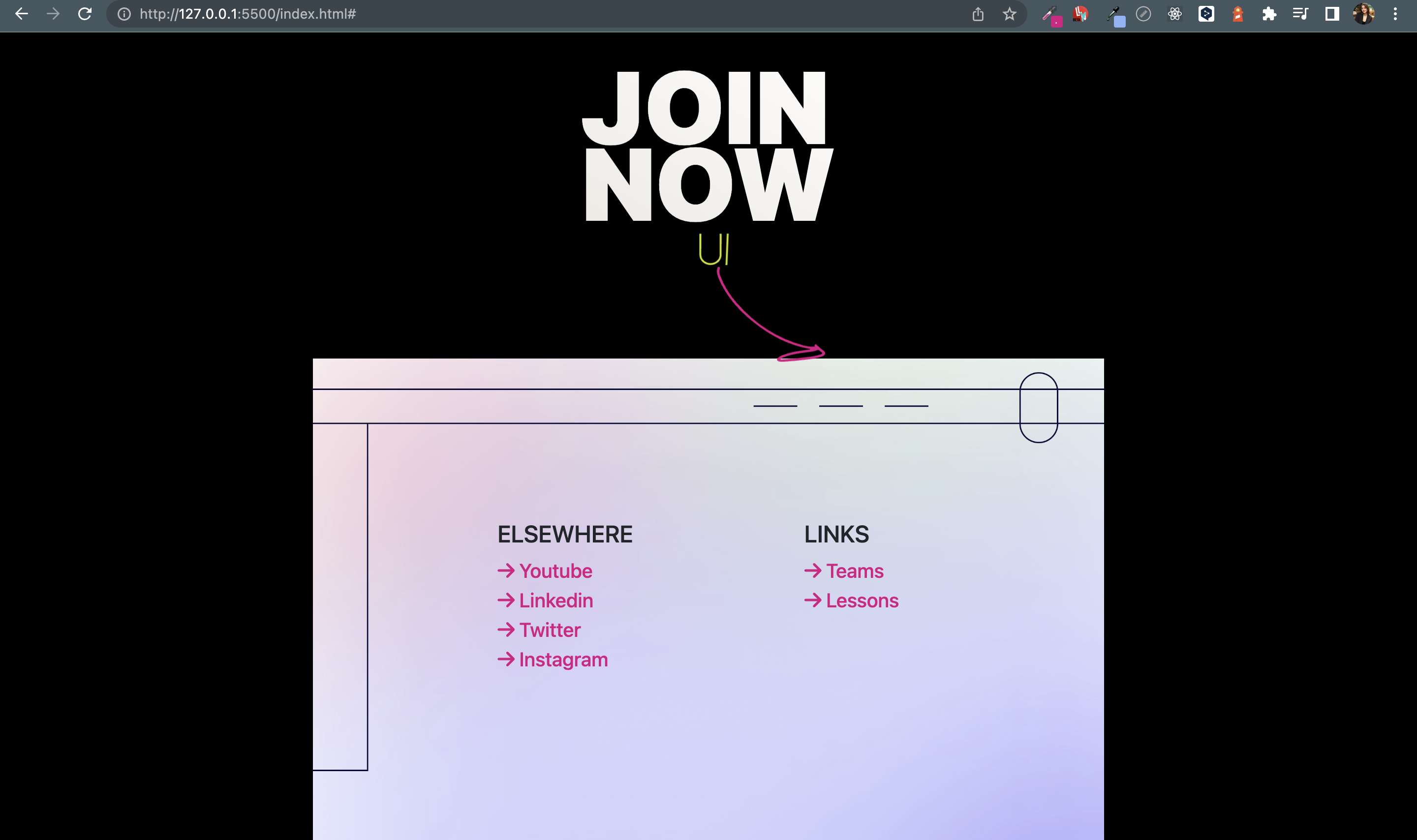Open the pink color picker extension
The height and width of the screenshot is (840, 1417).
1051,14
